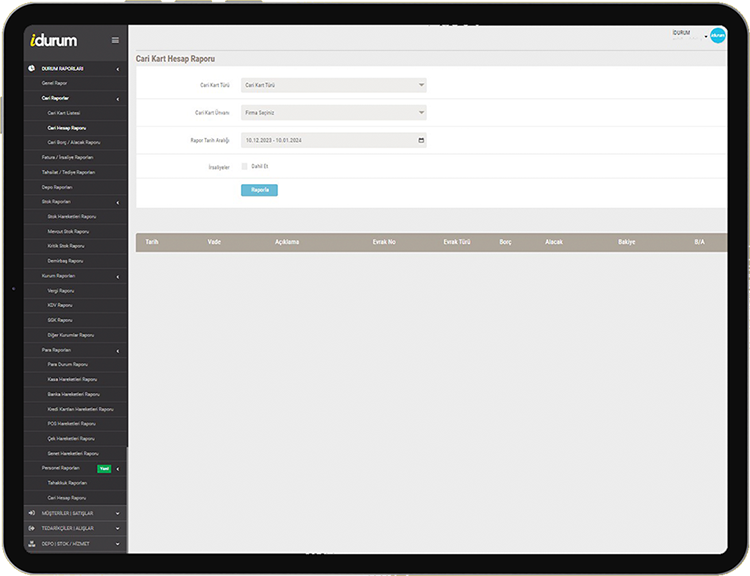The height and width of the screenshot is (576, 750).
Task: Open the calendar icon in the date range field
Action: 421,140
